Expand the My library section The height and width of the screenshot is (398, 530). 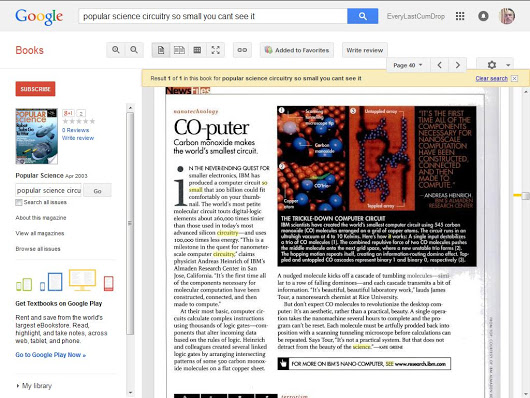click(34, 386)
